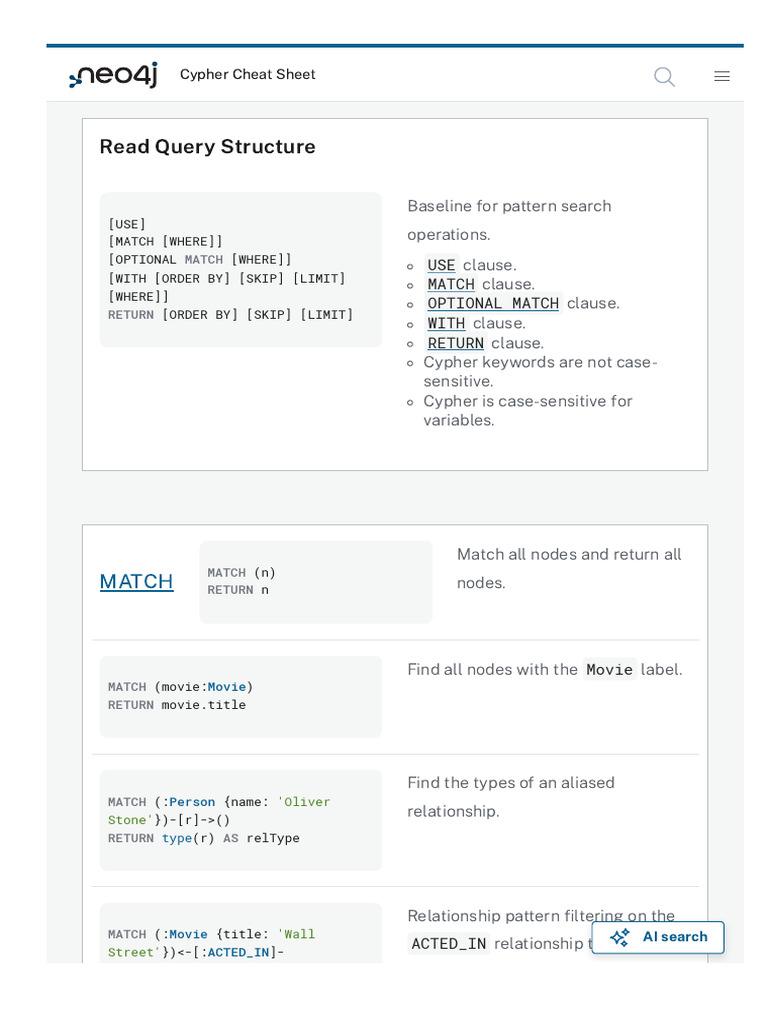Open the MATCH clause link in list
This screenshot has height=1024, width=768.
451,284
